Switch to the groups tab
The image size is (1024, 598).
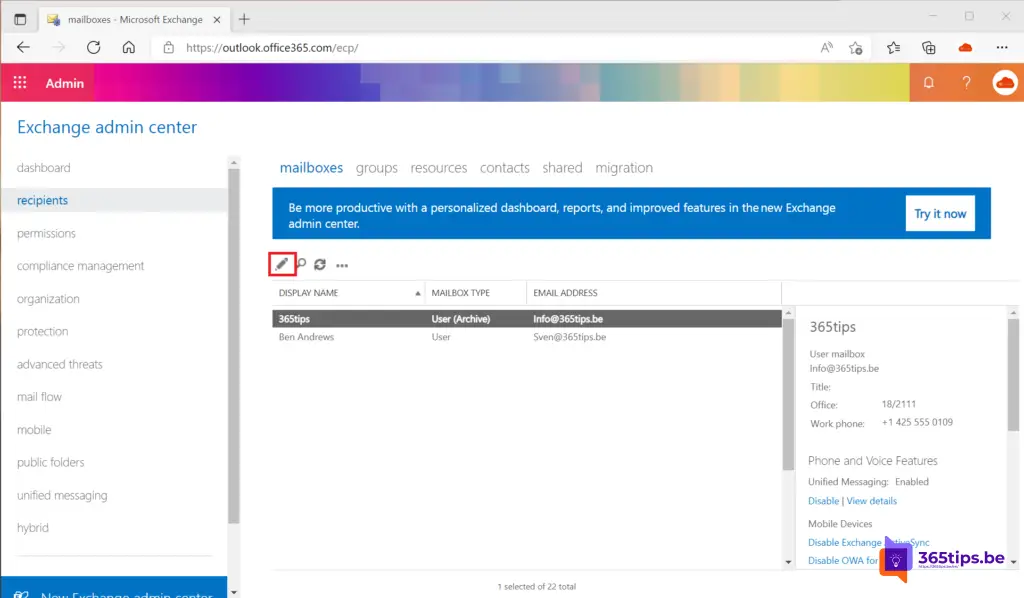[x=376, y=168]
